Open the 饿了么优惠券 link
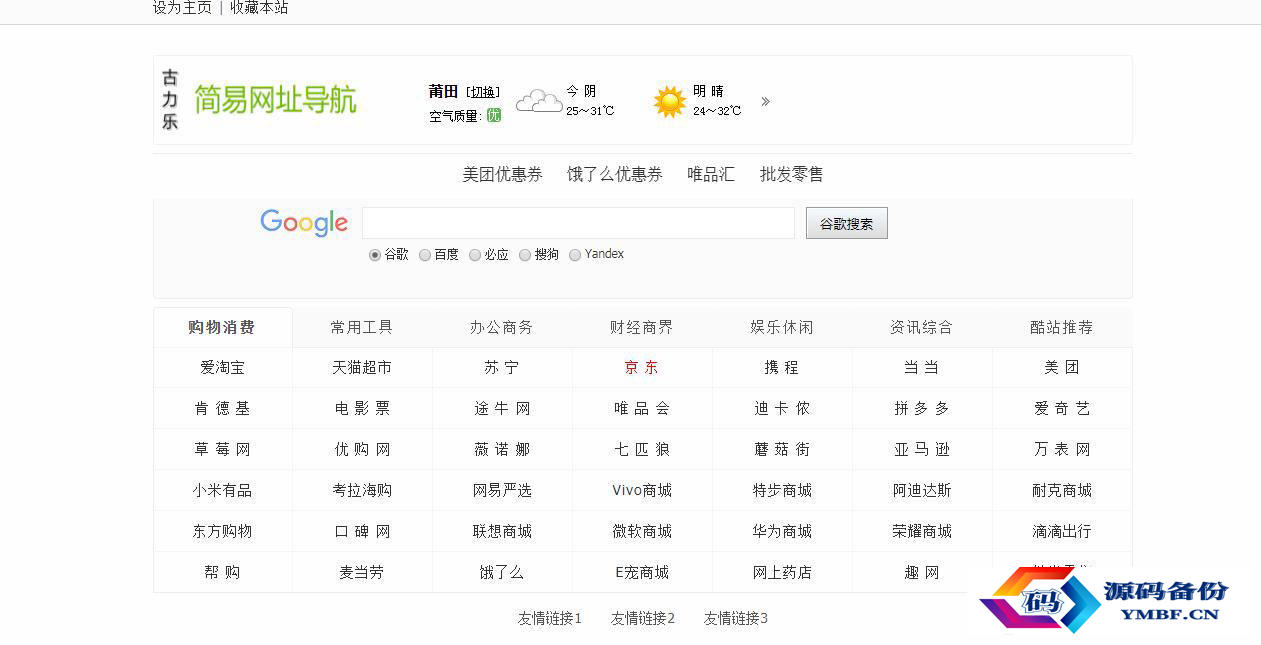The height and width of the screenshot is (645, 1261). (615, 174)
